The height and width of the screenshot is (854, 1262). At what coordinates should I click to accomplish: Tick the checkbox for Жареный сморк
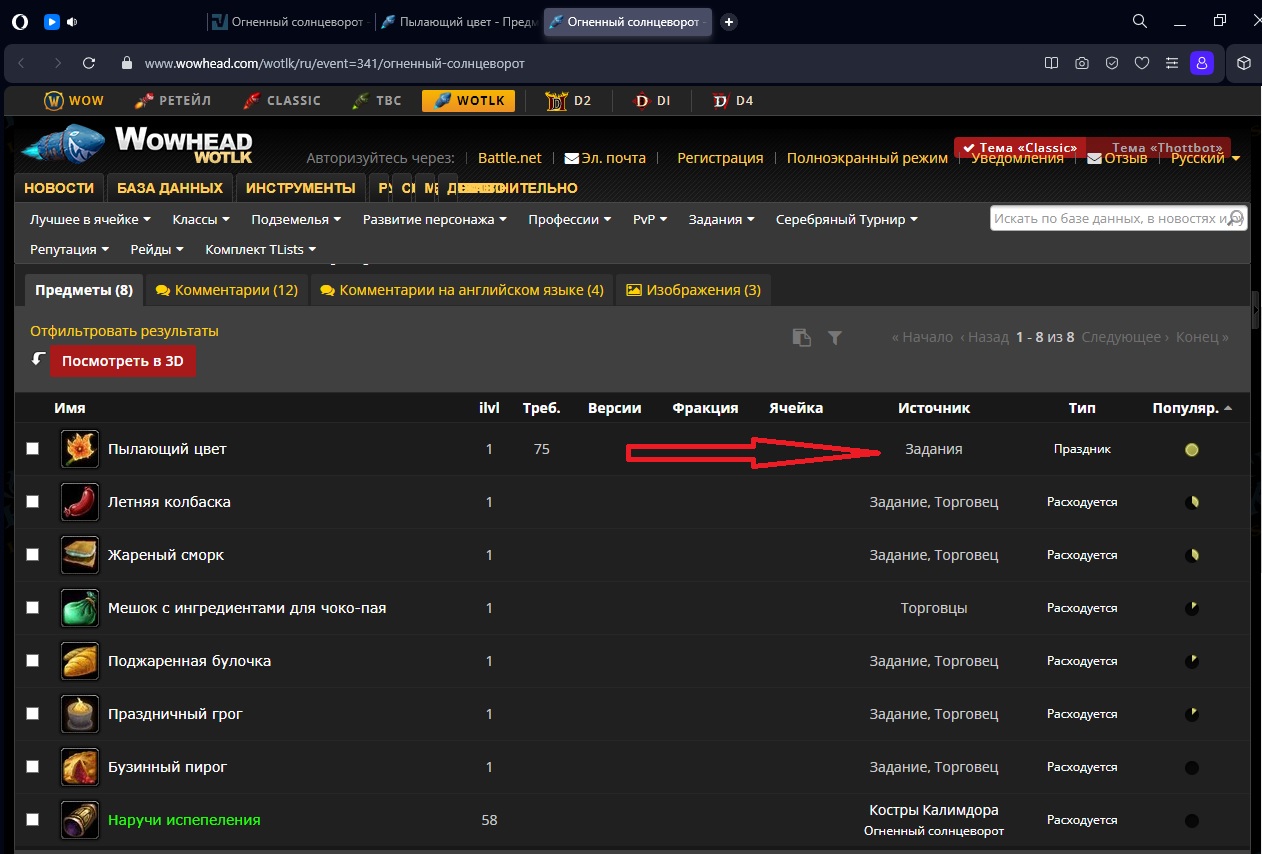pyautogui.click(x=33, y=555)
